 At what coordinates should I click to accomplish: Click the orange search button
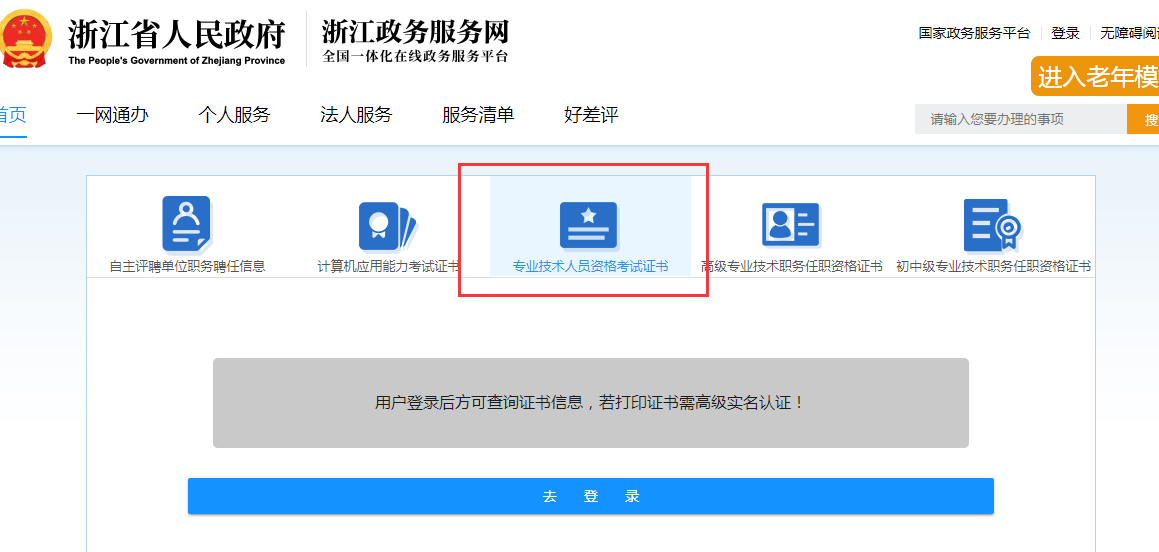coord(1143,119)
